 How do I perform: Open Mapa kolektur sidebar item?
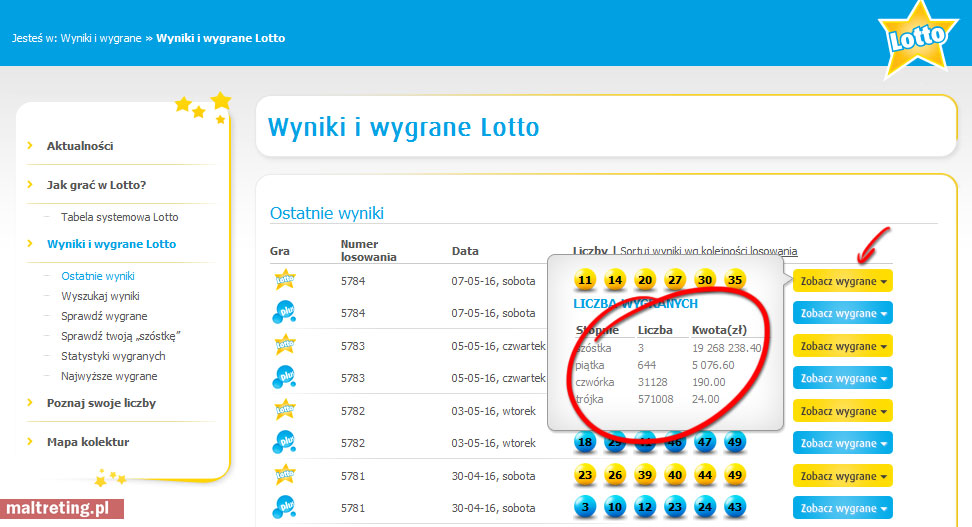click(x=88, y=442)
